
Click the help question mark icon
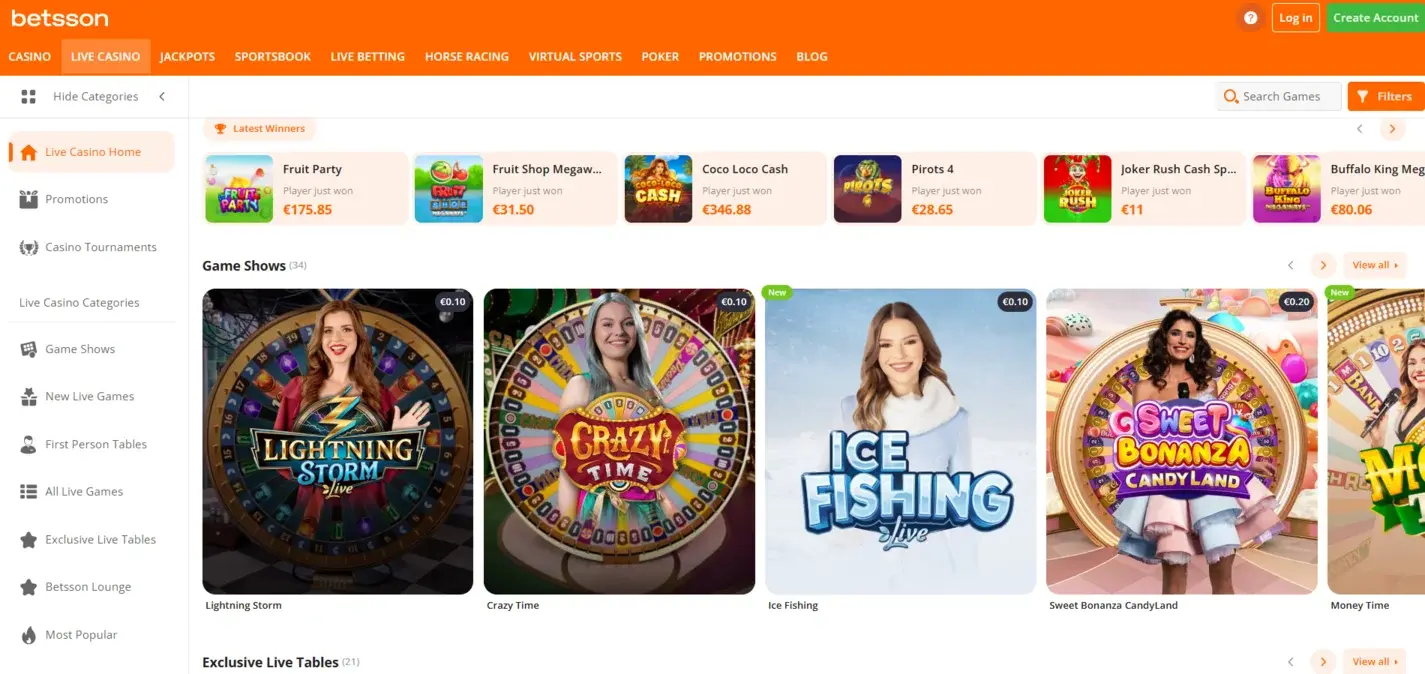[x=1250, y=18]
